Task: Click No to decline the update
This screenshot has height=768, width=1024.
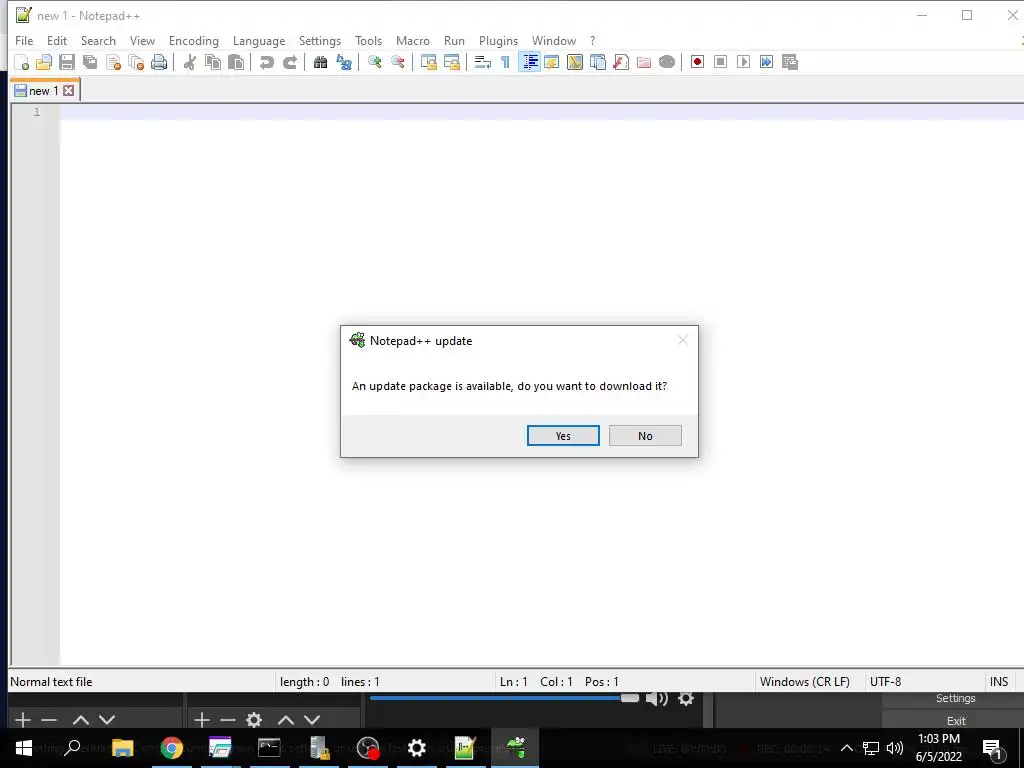Action: point(645,436)
